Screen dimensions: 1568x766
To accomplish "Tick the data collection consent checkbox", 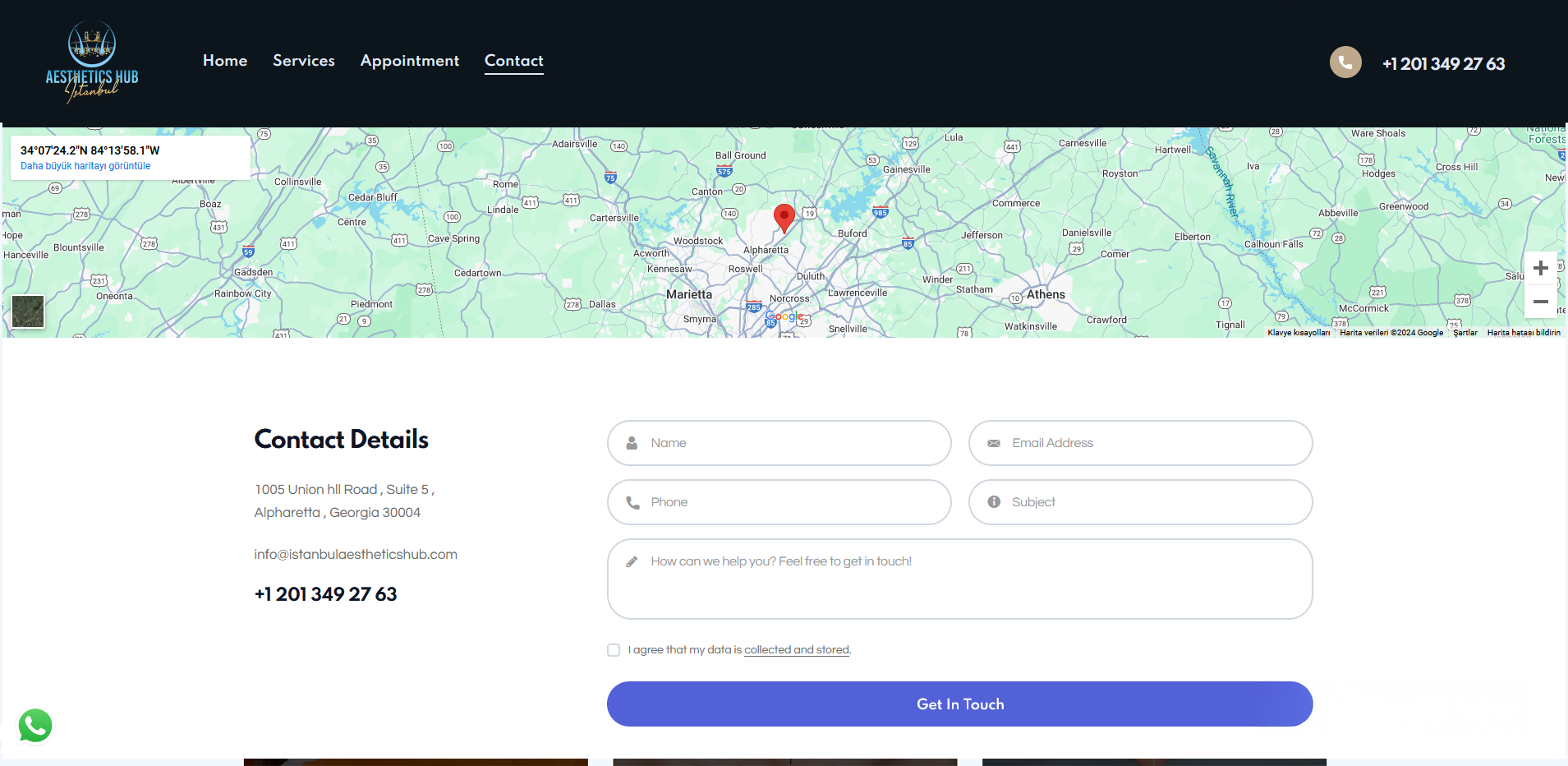I will (x=614, y=650).
